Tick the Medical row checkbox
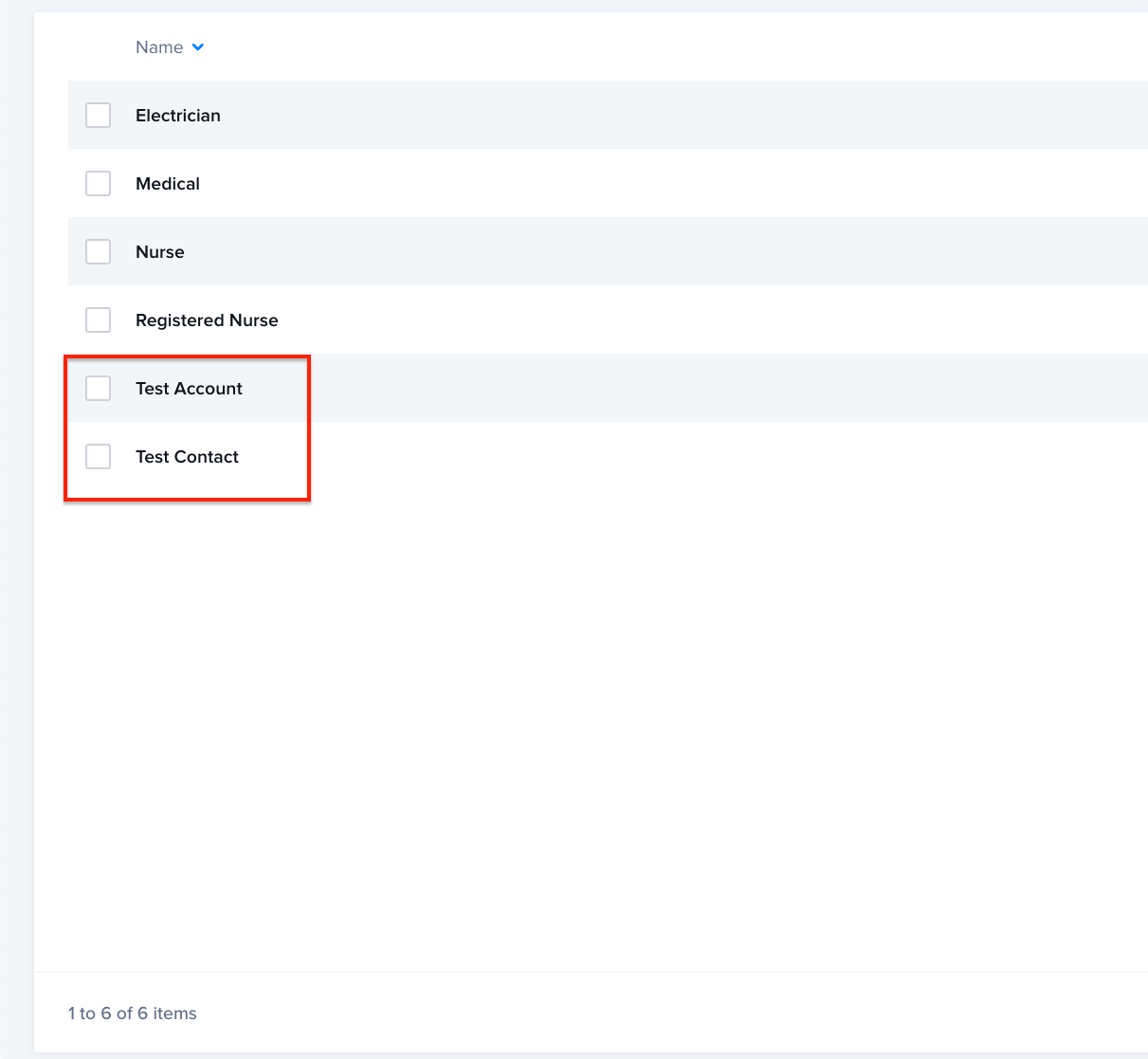 coord(99,184)
